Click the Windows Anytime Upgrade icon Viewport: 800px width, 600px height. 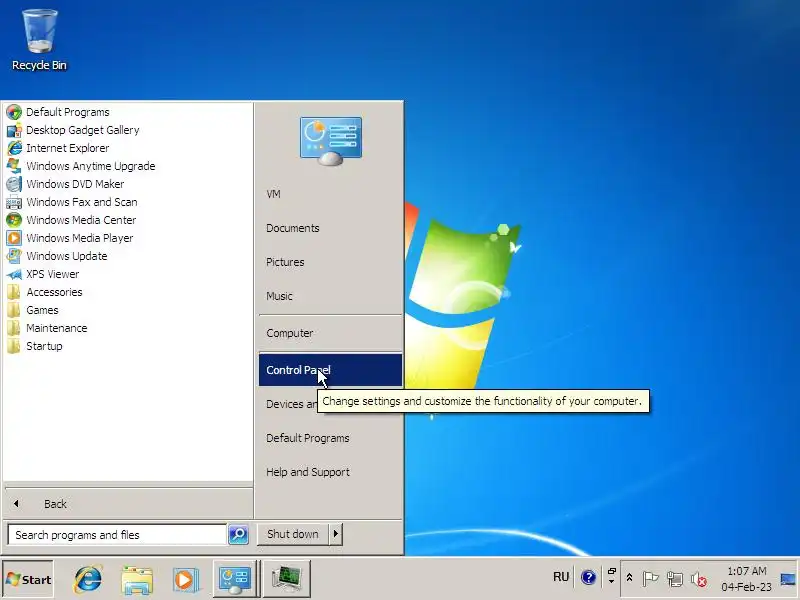pyautogui.click(x=14, y=166)
